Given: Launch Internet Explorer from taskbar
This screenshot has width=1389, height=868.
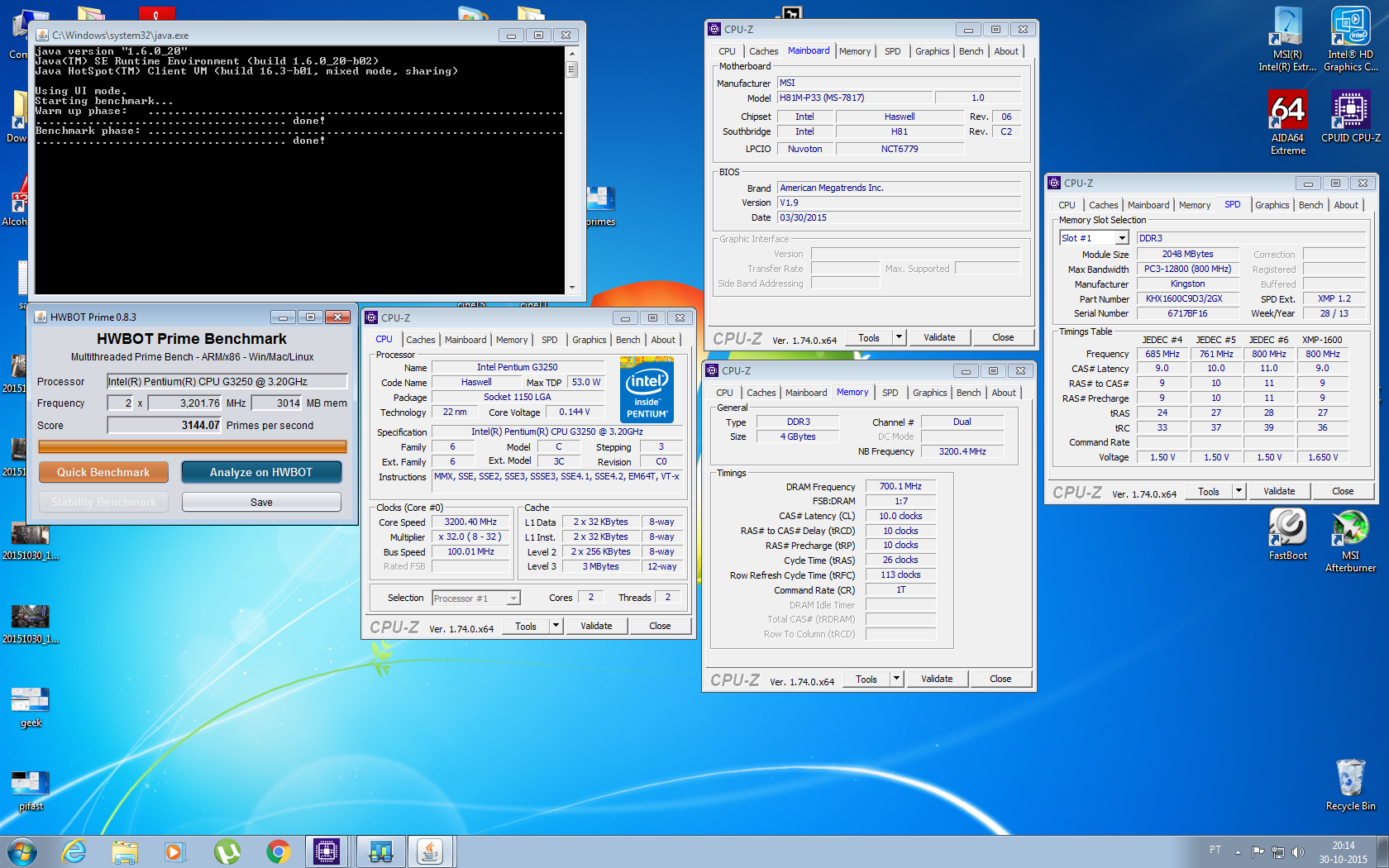Looking at the screenshot, I should pyautogui.click(x=74, y=851).
